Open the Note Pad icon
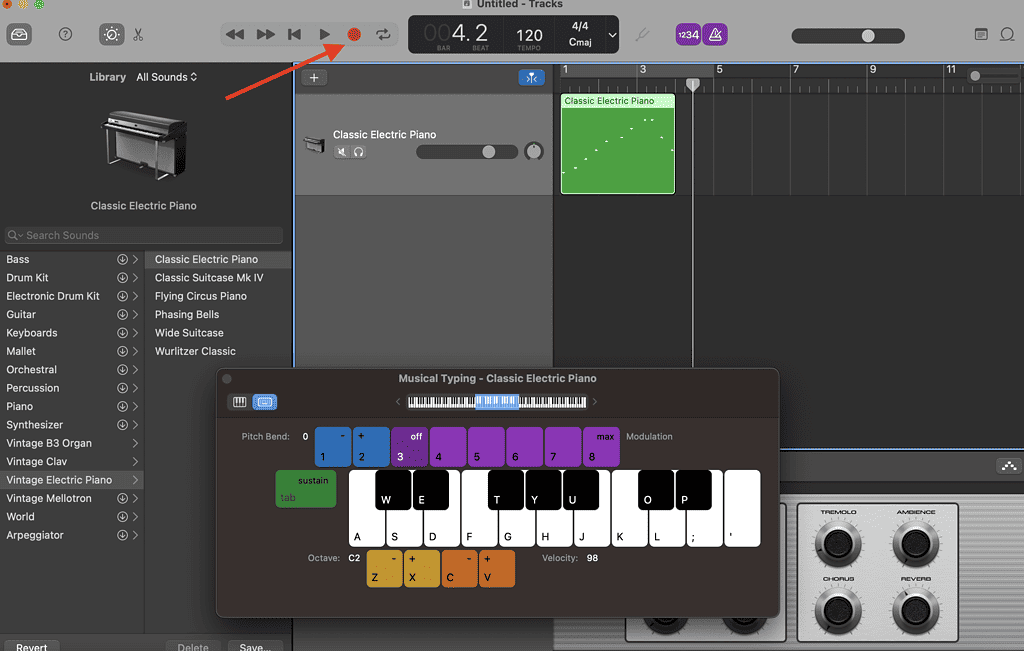 pyautogui.click(x=981, y=33)
